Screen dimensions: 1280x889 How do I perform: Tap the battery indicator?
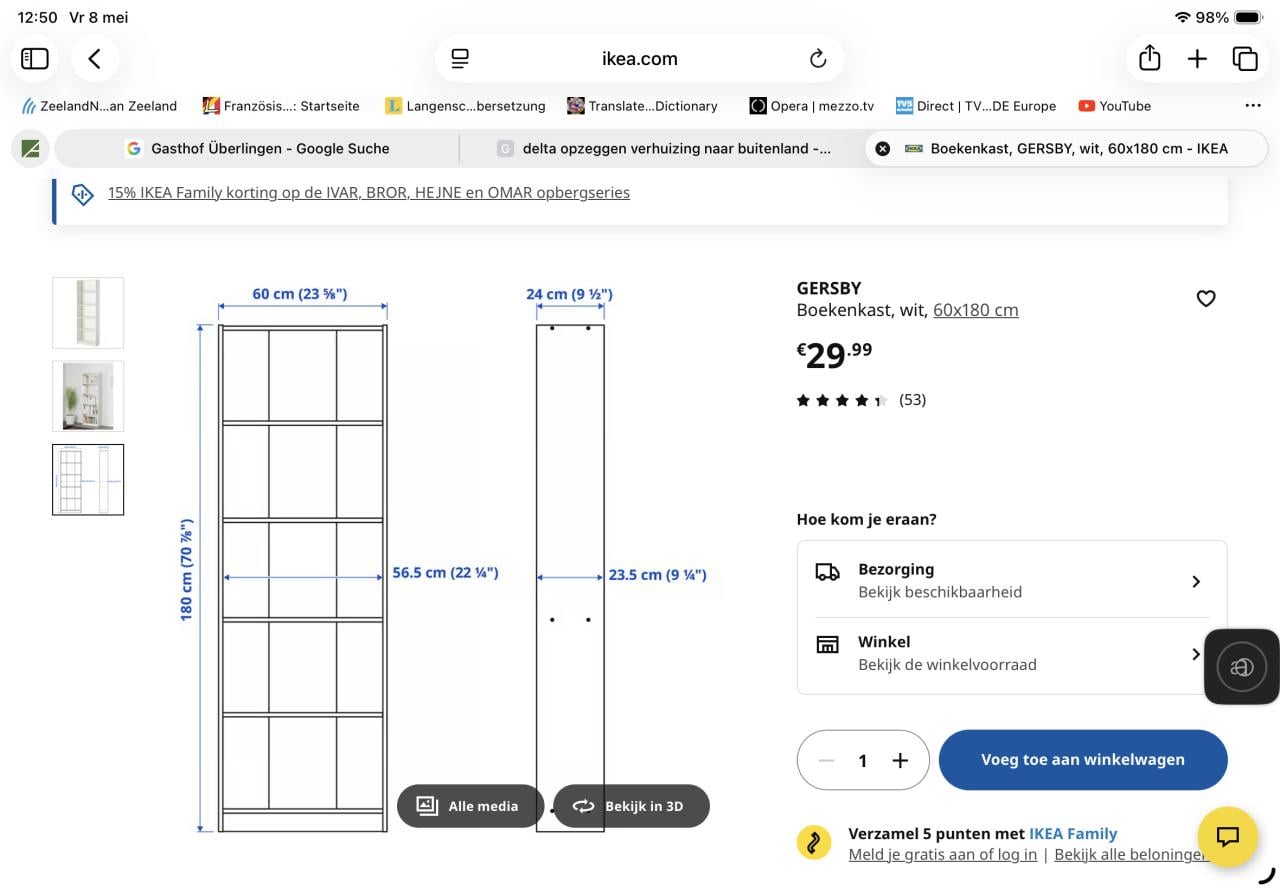[1249, 17]
